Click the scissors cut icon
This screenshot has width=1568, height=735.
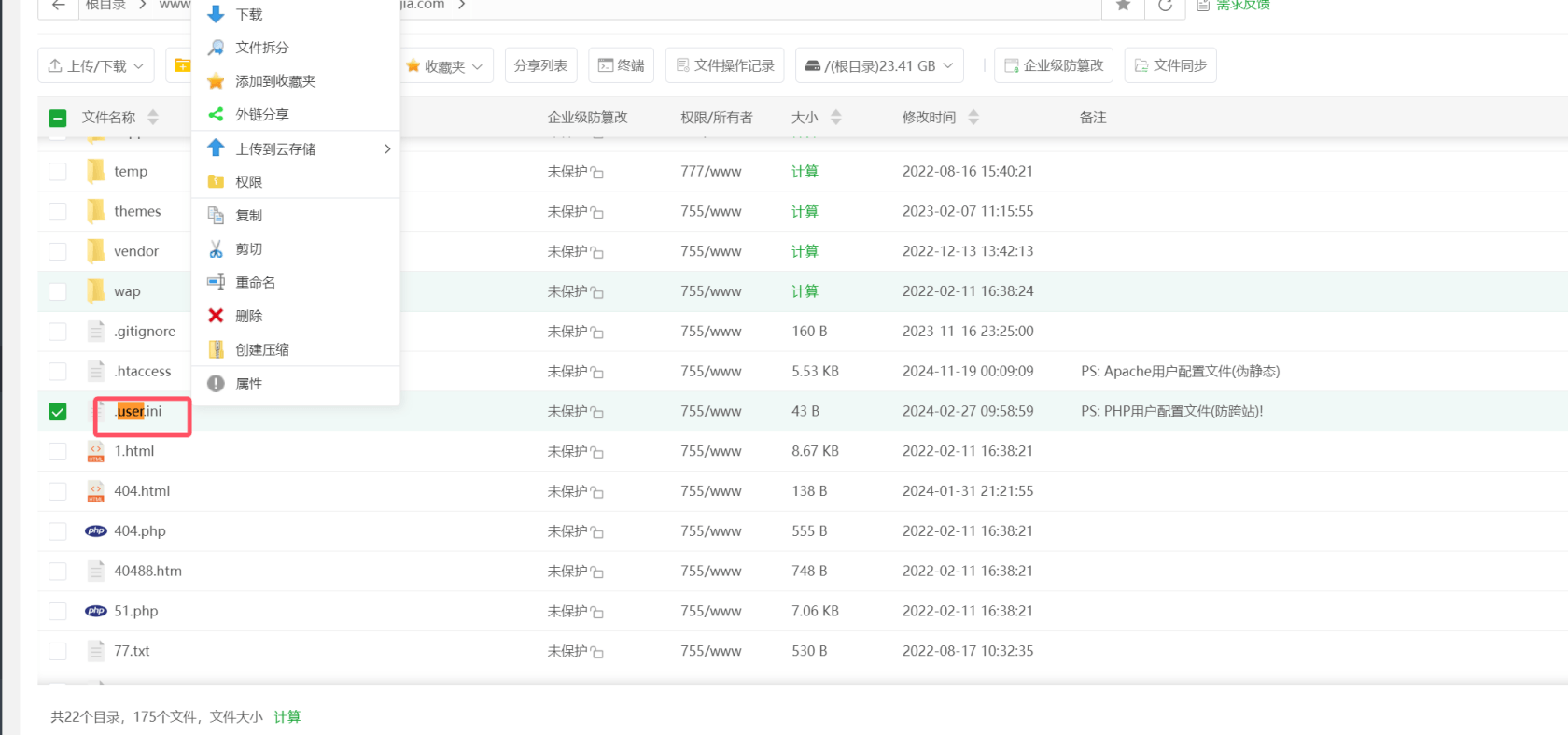(216, 248)
